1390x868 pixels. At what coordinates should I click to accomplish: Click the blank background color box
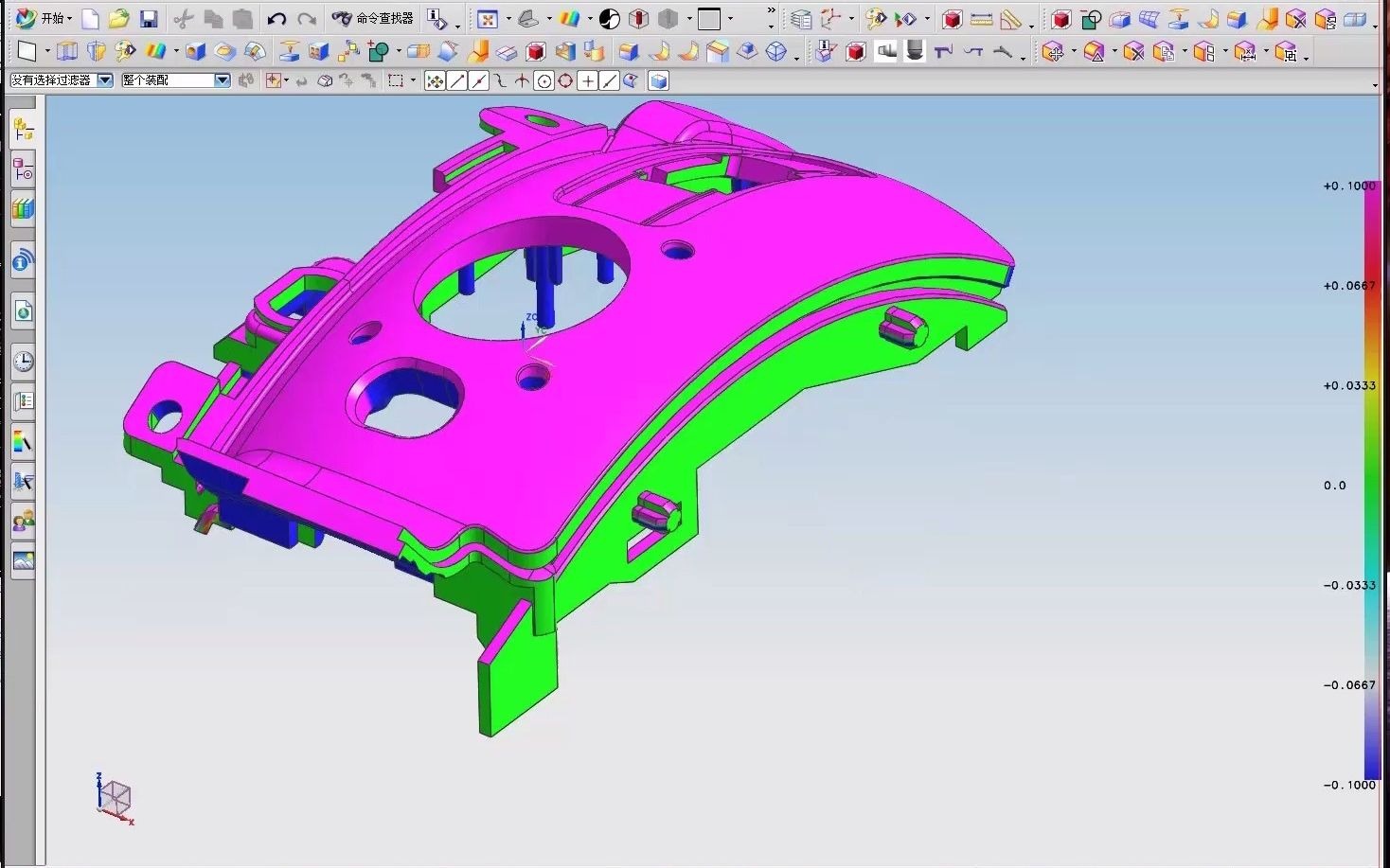click(x=709, y=18)
